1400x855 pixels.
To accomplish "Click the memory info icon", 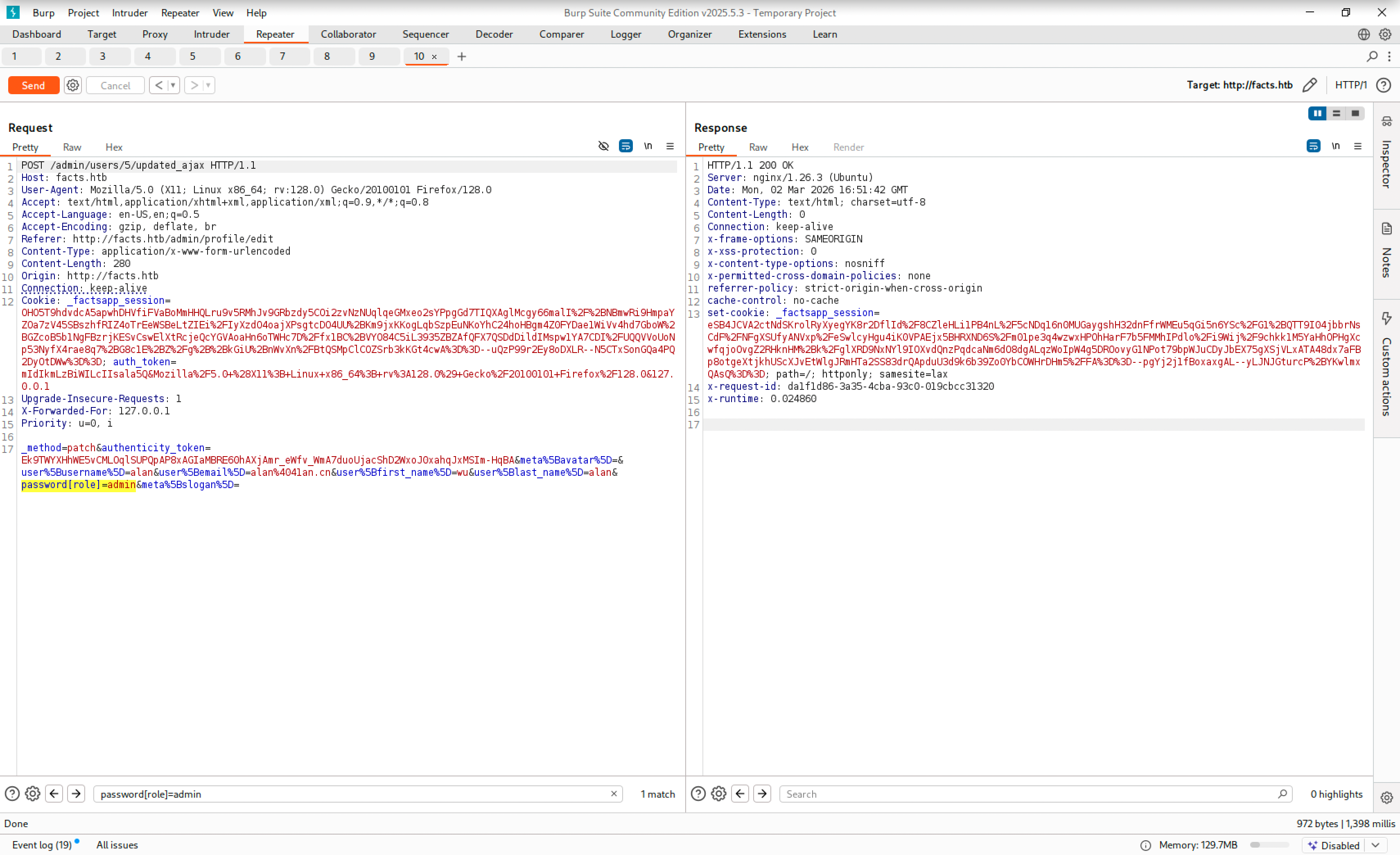I will click(x=1146, y=845).
